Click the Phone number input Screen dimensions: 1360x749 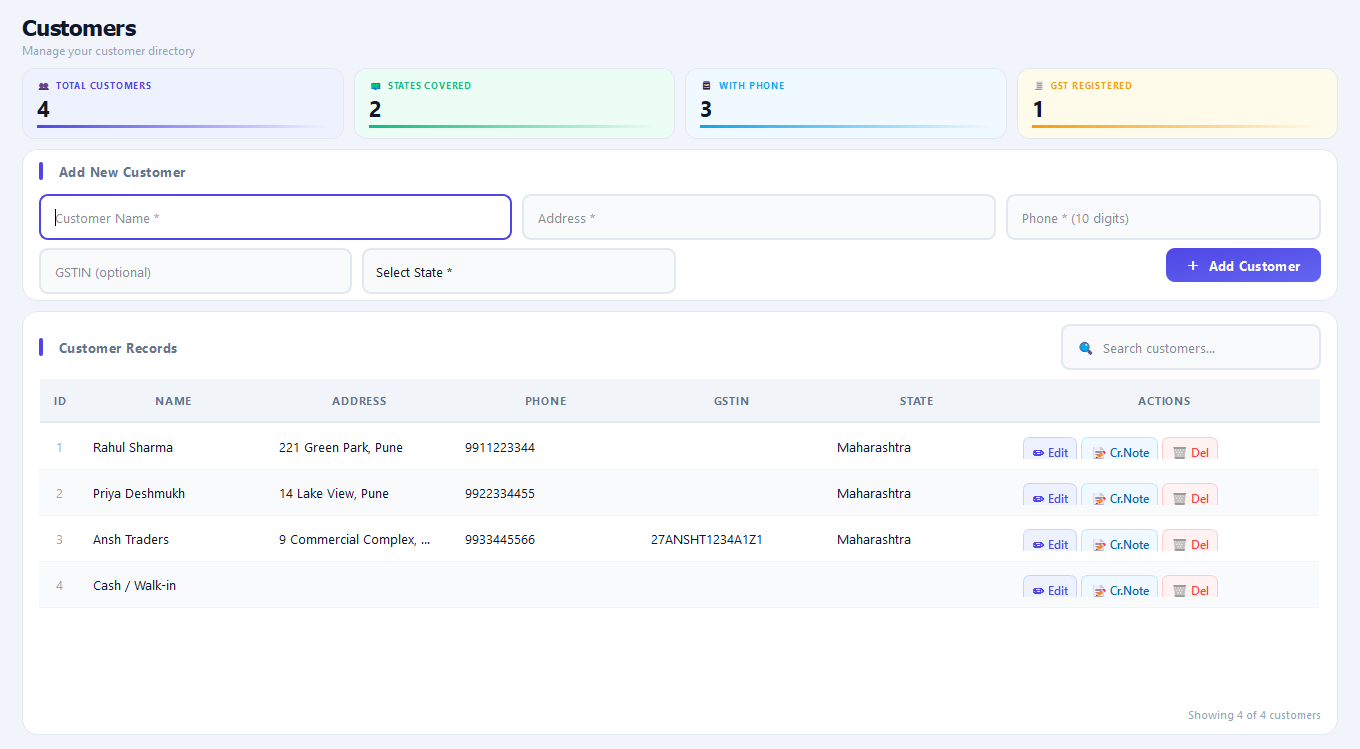tap(1163, 217)
